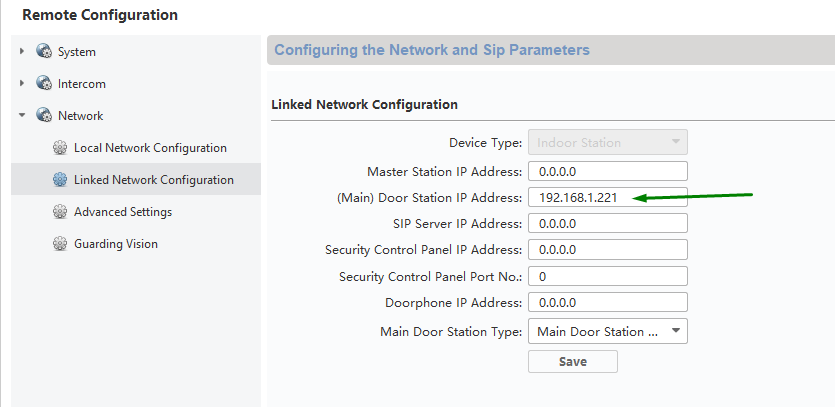Click the Security Control Panel Port No. field
Image resolution: width=835 pixels, height=407 pixels.
click(x=608, y=276)
